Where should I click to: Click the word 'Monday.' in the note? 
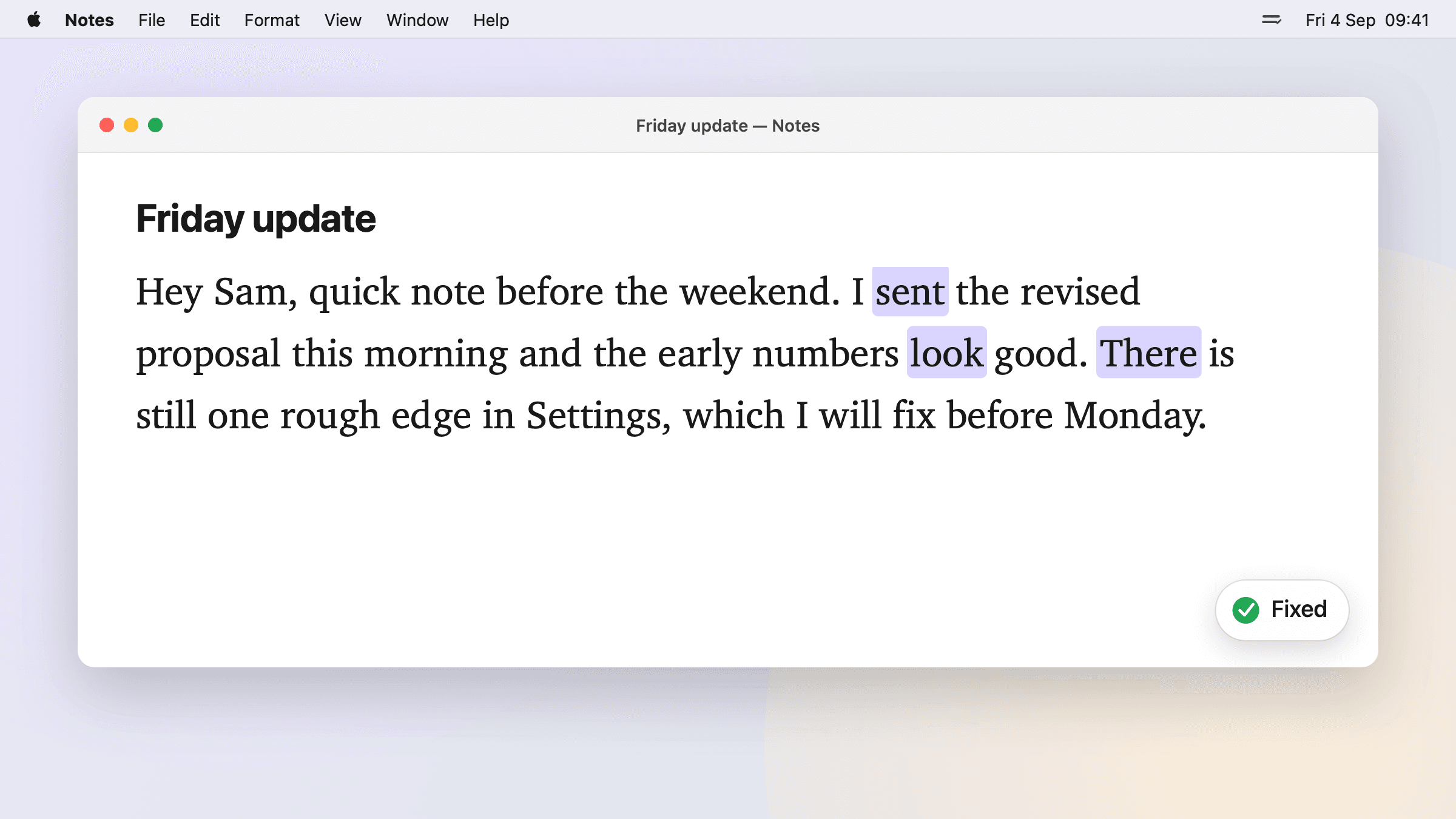(1135, 416)
